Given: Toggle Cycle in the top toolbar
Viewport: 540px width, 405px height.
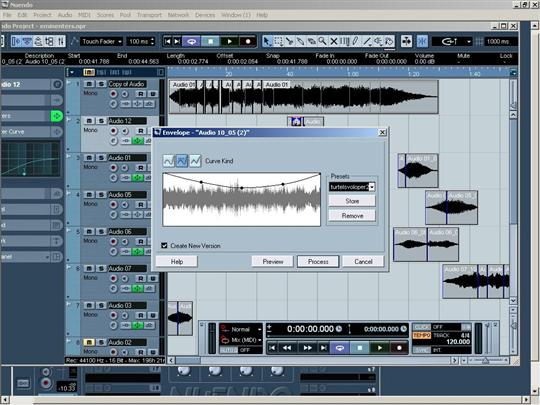Looking at the screenshot, I should click(191, 41).
